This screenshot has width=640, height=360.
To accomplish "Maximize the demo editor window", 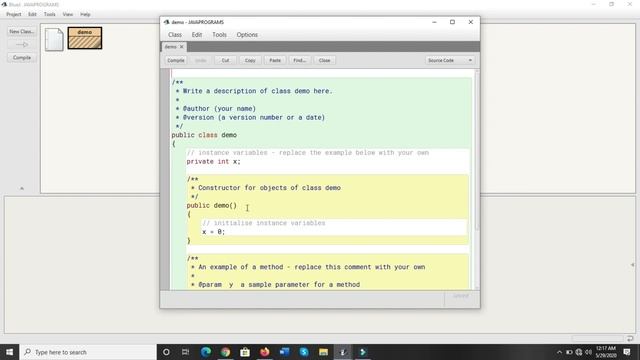I will click(452, 22).
